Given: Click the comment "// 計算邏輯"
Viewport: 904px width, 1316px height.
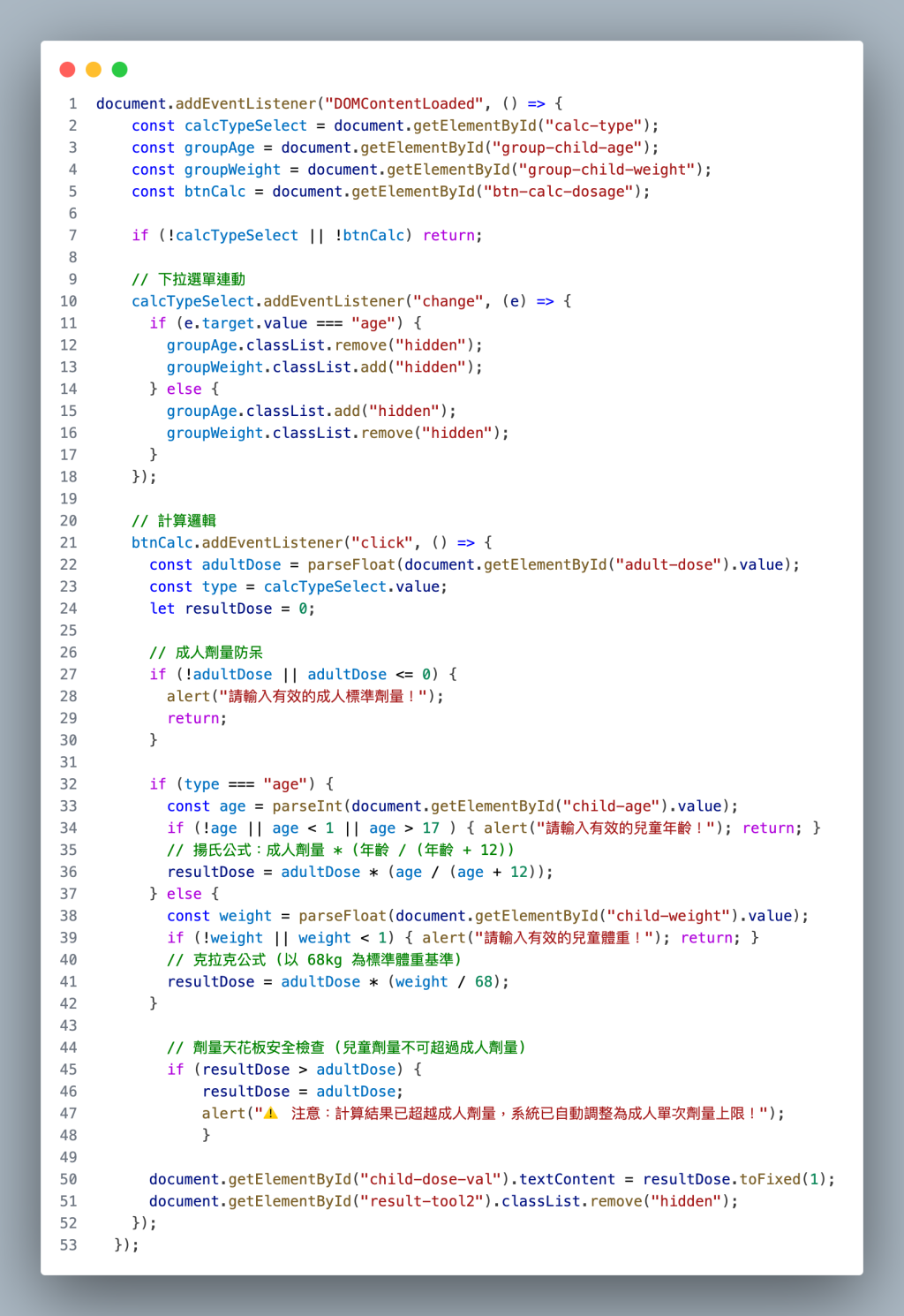Looking at the screenshot, I should [174, 521].
